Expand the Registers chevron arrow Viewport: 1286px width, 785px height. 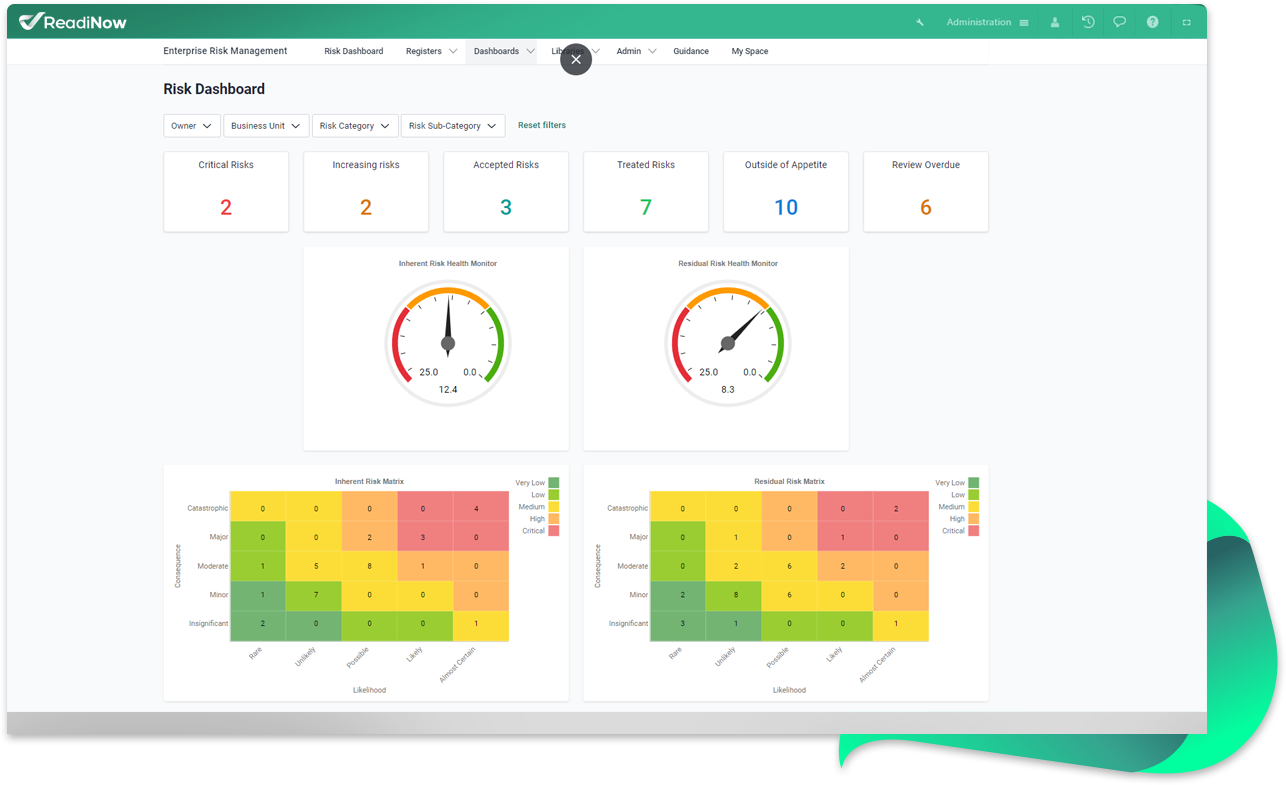(x=453, y=51)
